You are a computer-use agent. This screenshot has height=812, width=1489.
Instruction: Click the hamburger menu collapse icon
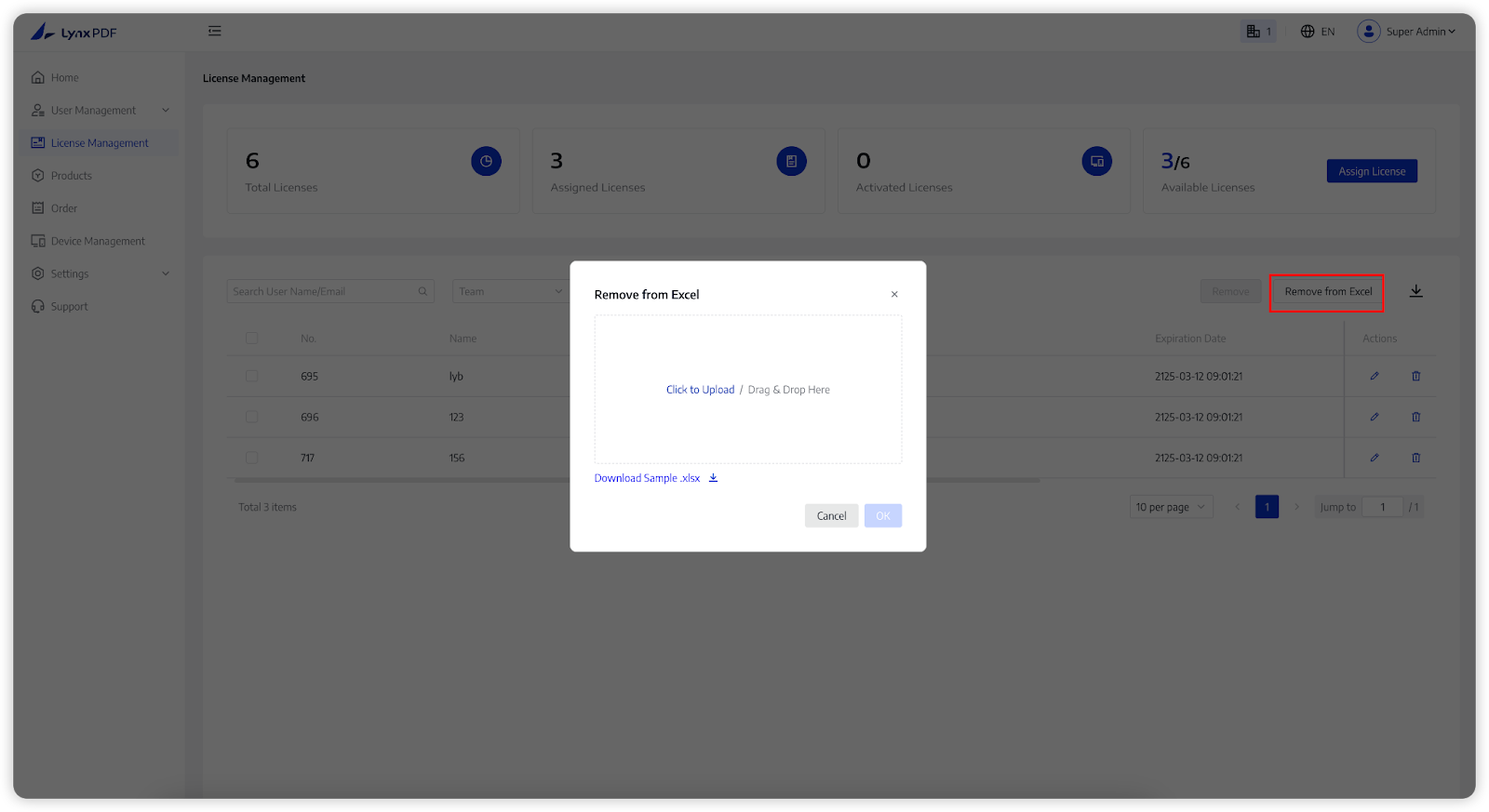pyautogui.click(x=215, y=32)
